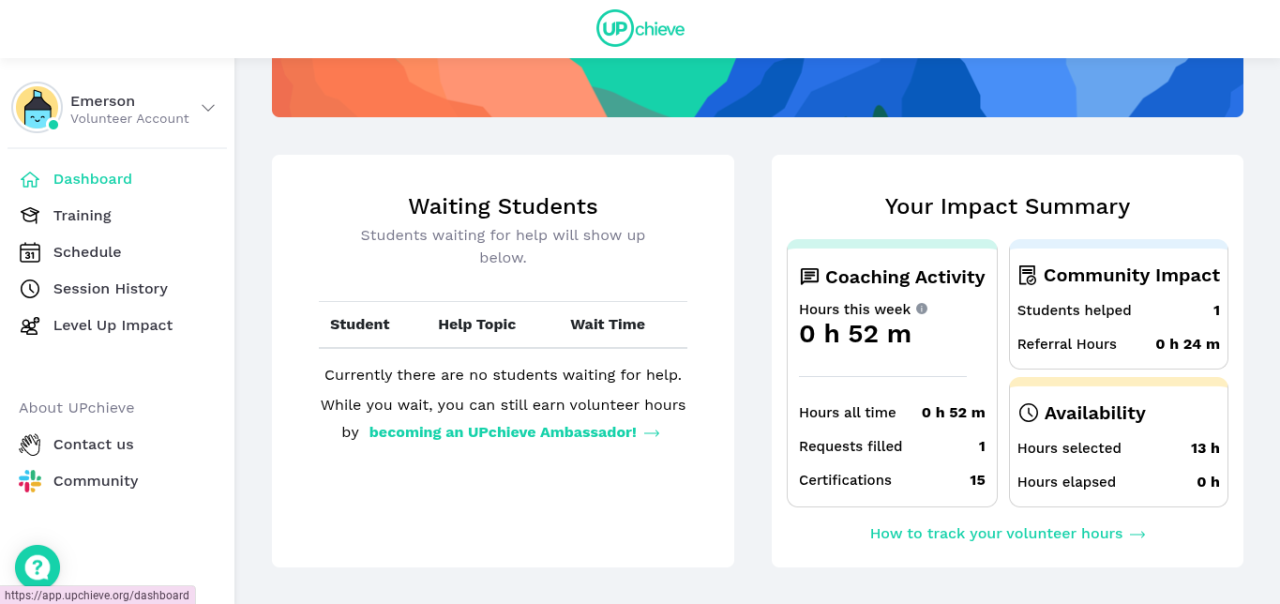Click the Slack Community icon
1280x604 pixels.
point(30,481)
